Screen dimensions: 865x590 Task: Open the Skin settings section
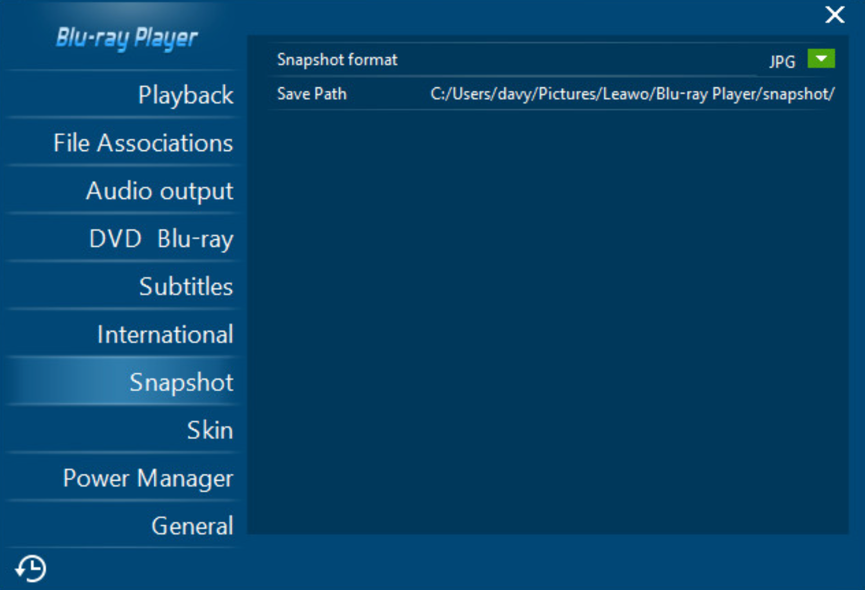pyautogui.click(x=209, y=431)
